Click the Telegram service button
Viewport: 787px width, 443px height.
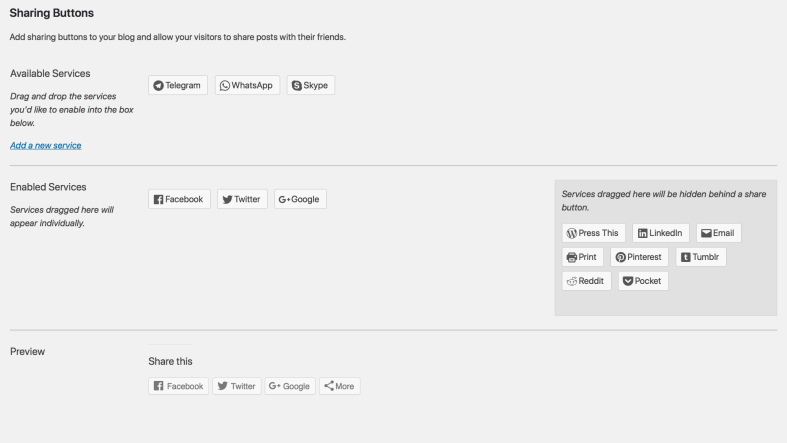[x=178, y=86]
